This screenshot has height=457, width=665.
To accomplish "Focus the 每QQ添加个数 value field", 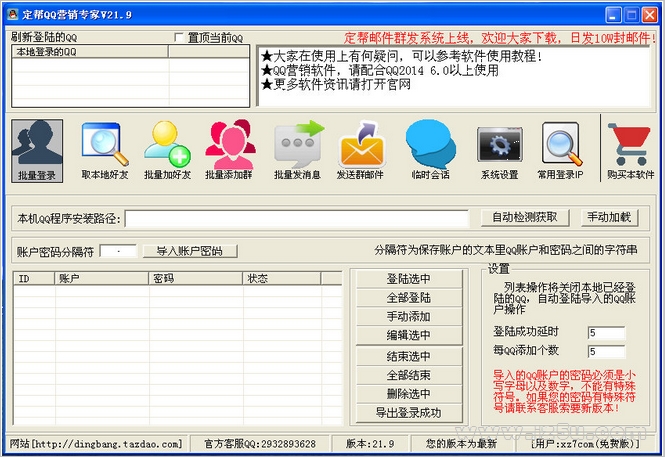I will (606, 351).
